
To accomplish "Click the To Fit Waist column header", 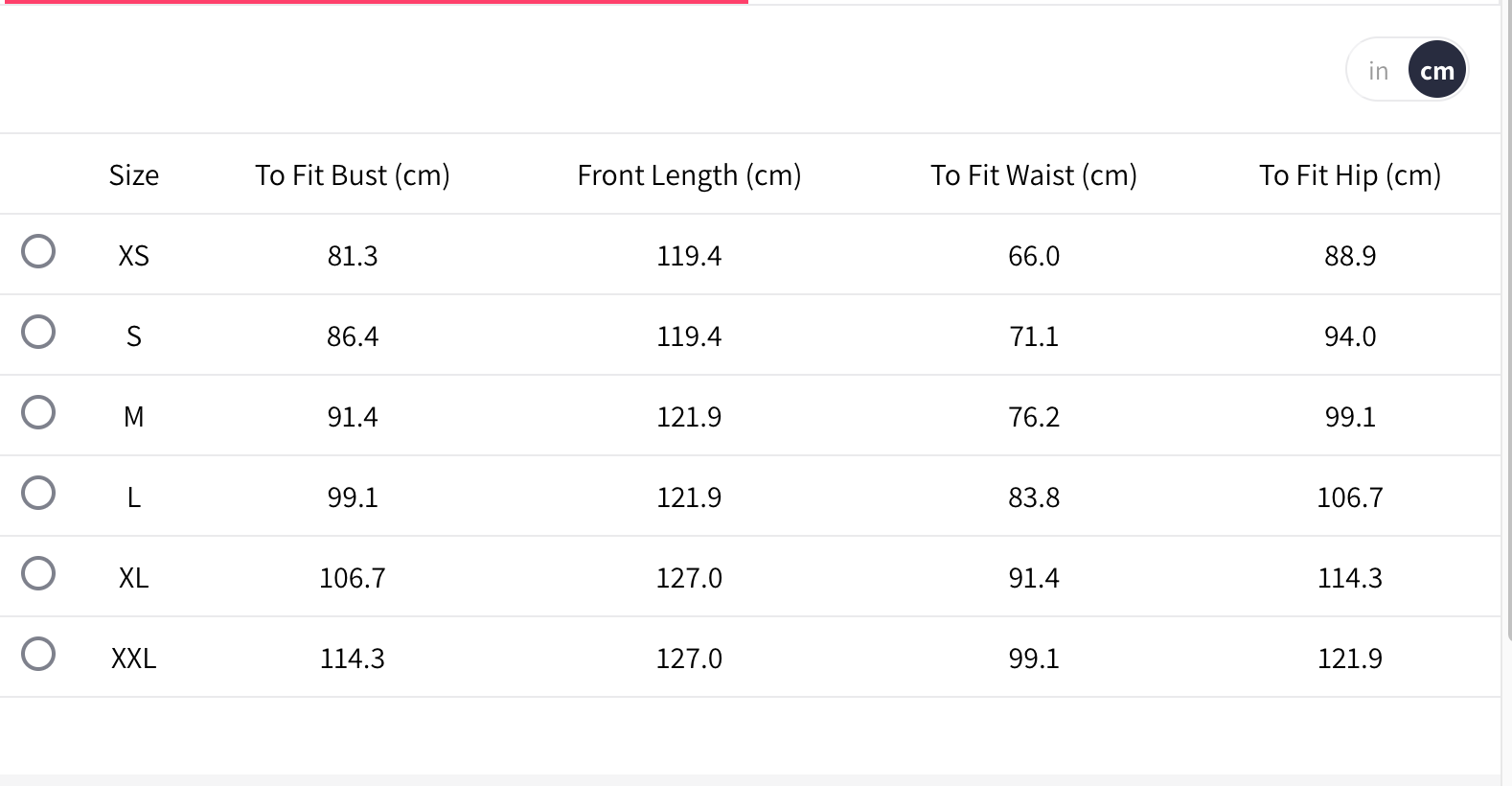I will 1033,175.
